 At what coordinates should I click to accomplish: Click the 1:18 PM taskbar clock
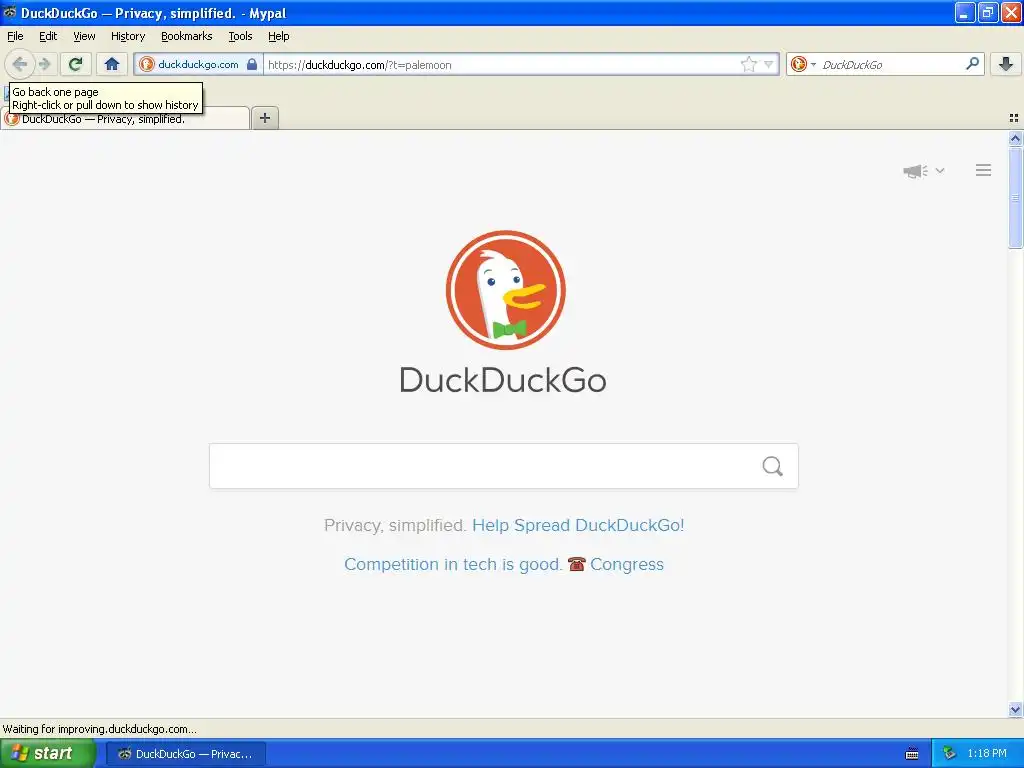[x=987, y=754]
